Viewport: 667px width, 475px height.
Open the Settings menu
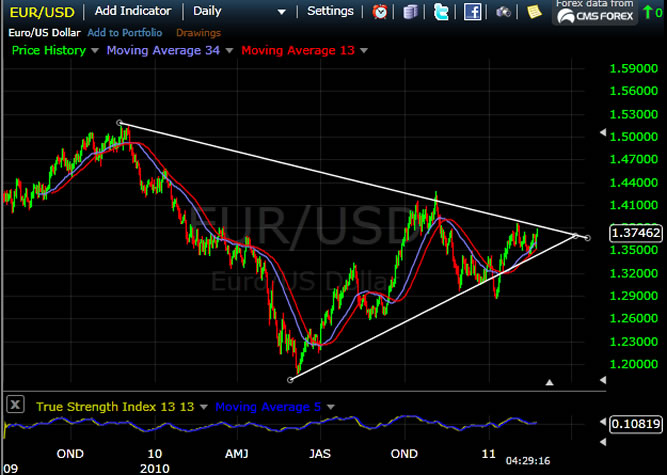(x=330, y=11)
